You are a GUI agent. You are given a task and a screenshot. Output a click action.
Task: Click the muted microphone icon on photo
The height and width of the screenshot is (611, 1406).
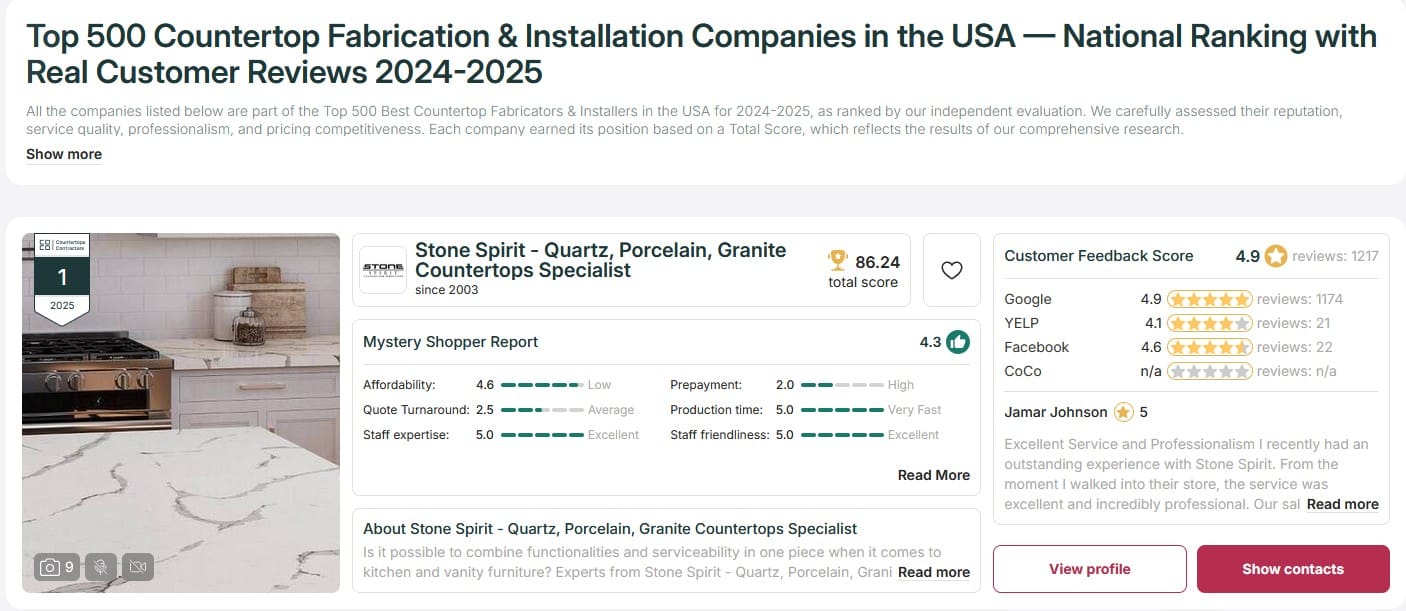click(x=100, y=567)
